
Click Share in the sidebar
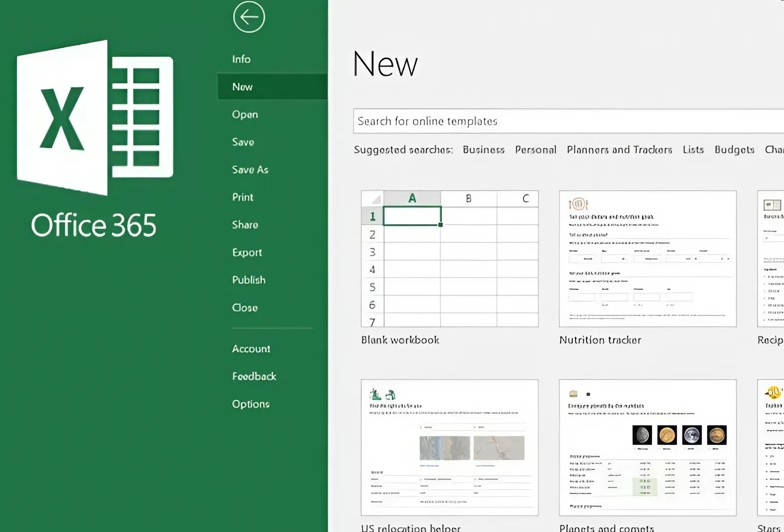coord(245,224)
